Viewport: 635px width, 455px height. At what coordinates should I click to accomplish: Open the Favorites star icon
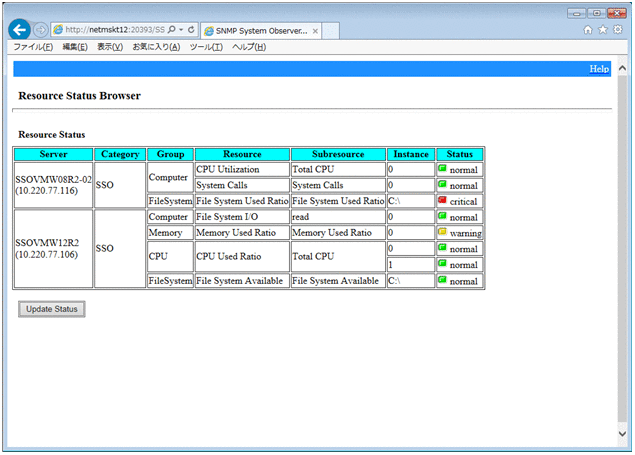click(603, 30)
